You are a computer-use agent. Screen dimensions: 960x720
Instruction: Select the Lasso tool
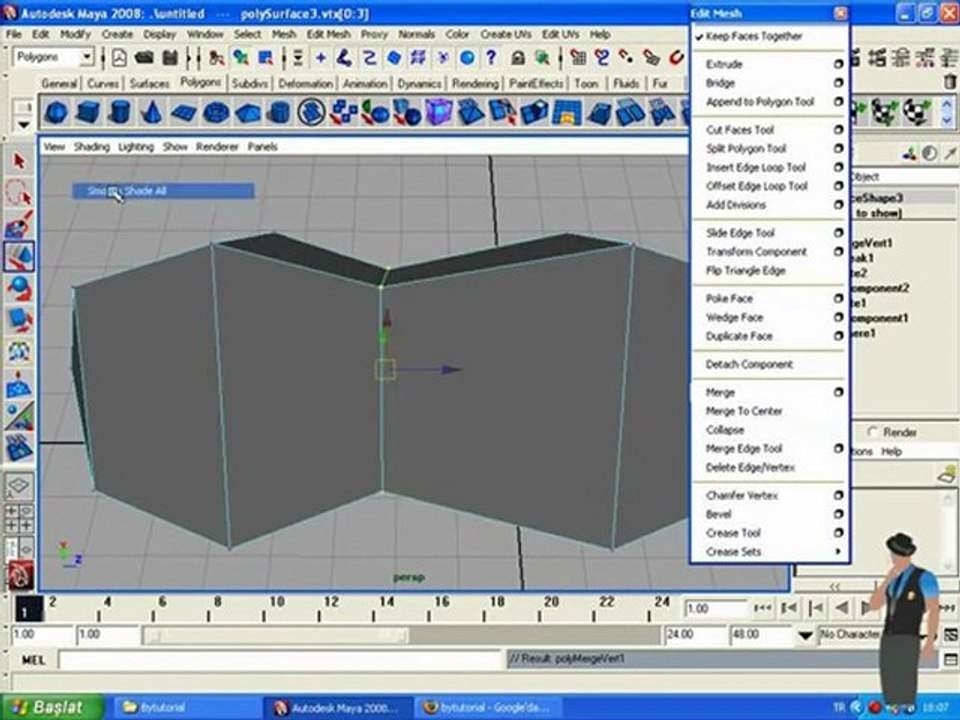click(x=19, y=192)
